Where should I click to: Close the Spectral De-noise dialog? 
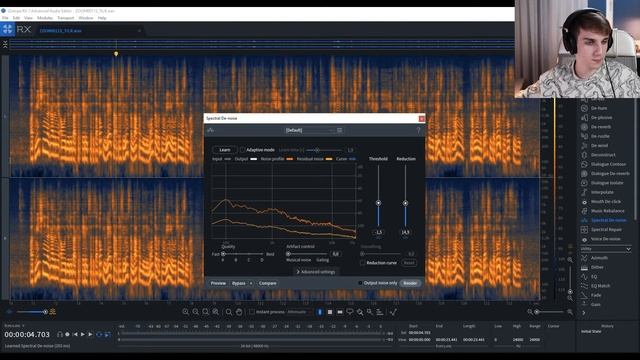coord(422,118)
